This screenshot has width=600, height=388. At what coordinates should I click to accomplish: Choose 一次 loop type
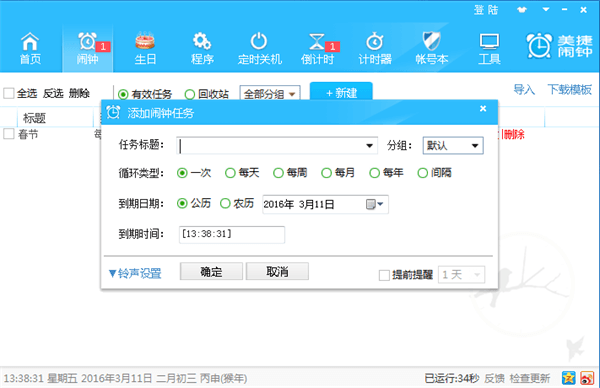pyautogui.click(x=182, y=173)
